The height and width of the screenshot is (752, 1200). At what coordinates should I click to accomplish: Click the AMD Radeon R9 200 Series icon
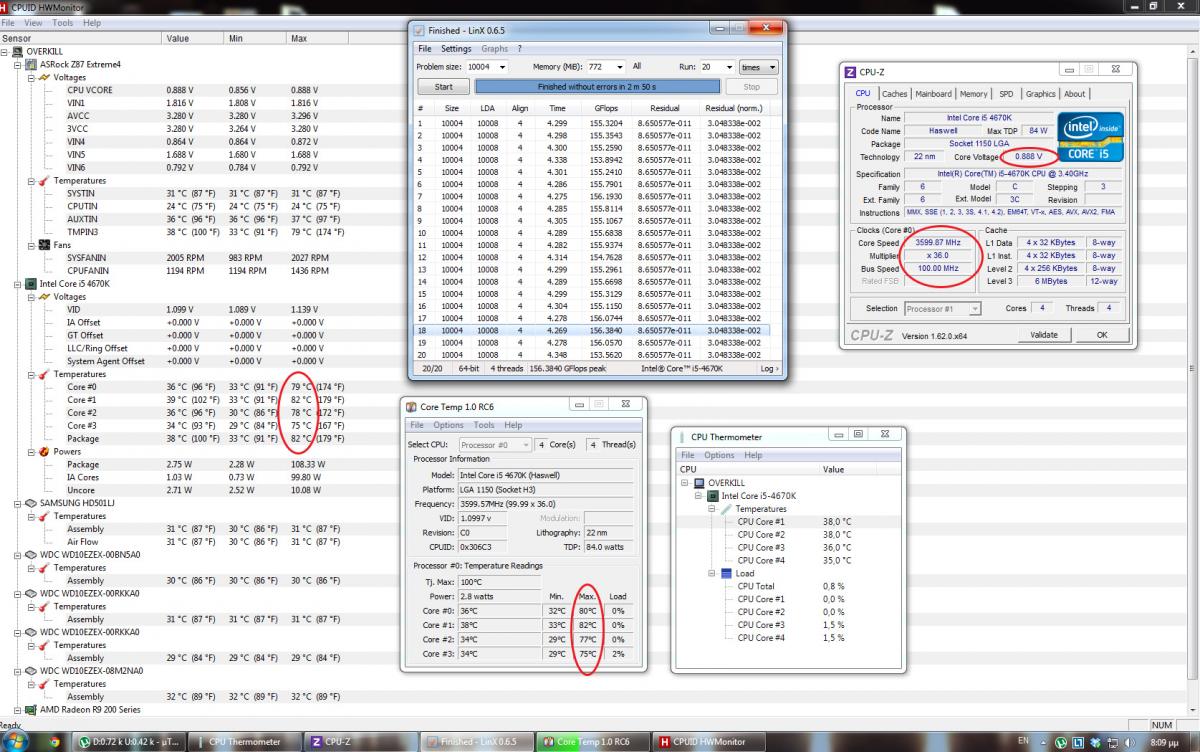[x=31, y=710]
